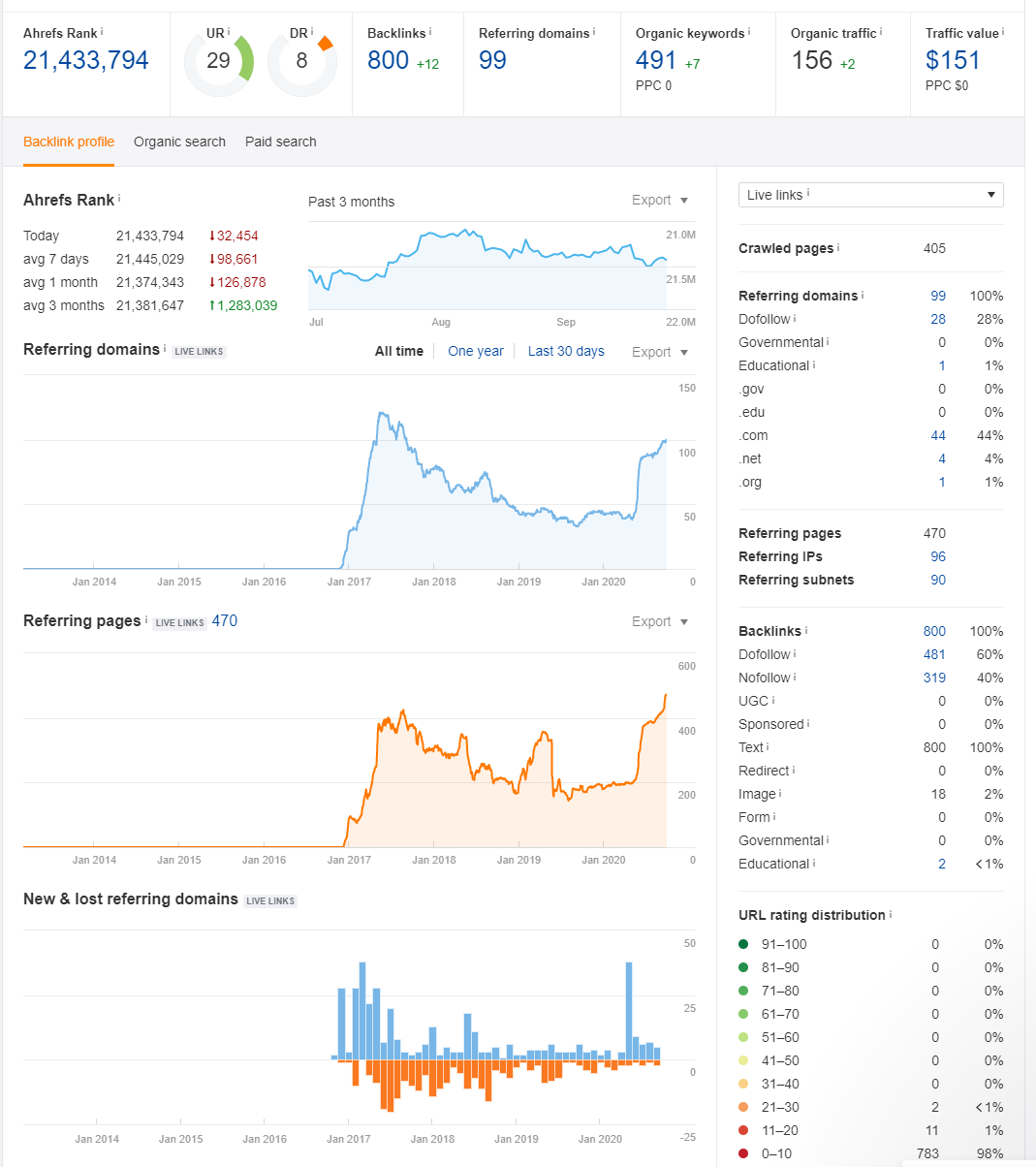Click the URL rating distribution info icon
The width and height of the screenshot is (1036, 1167).
[x=891, y=913]
